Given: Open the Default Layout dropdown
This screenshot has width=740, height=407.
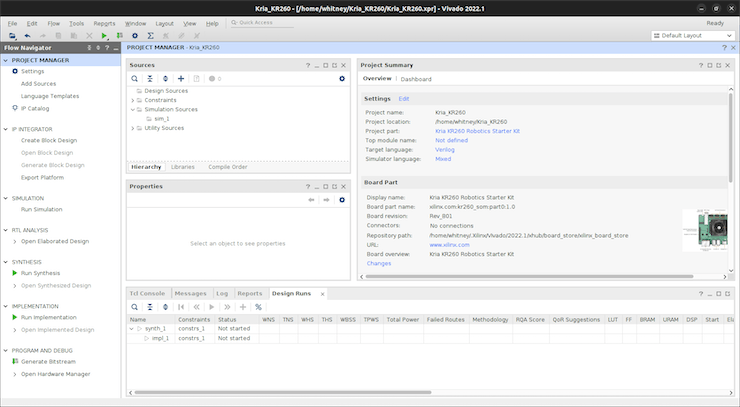Looking at the screenshot, I should (x=691, y=35).
